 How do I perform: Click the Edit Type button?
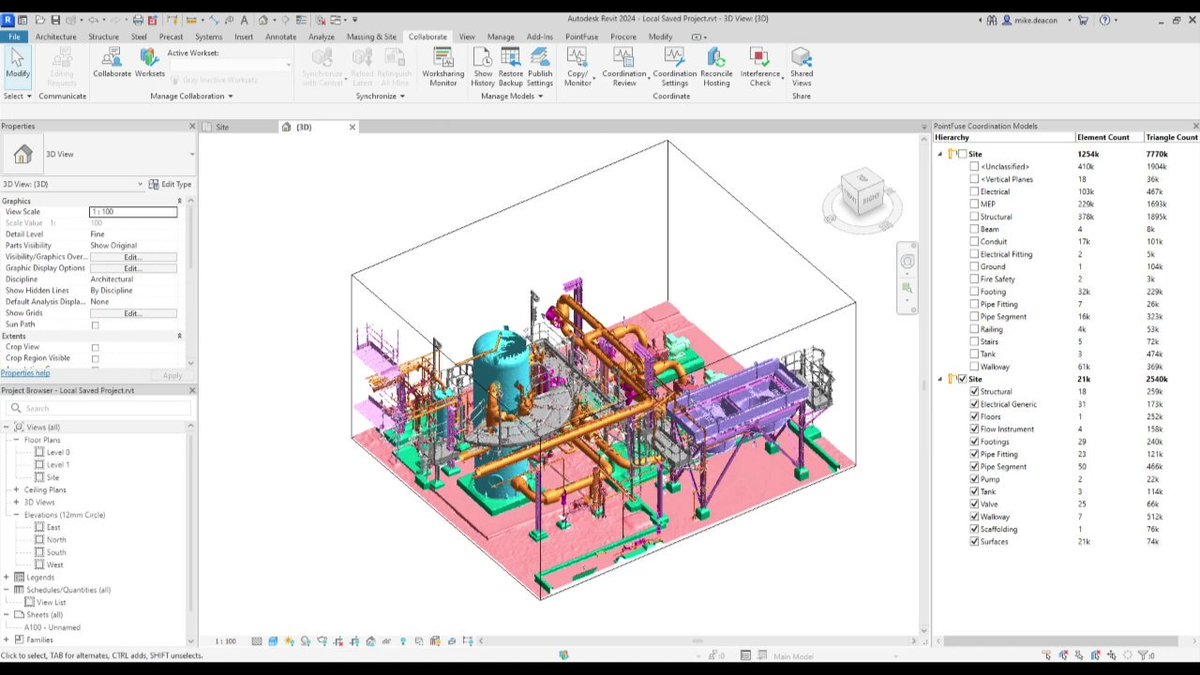(x=170, y=184)
